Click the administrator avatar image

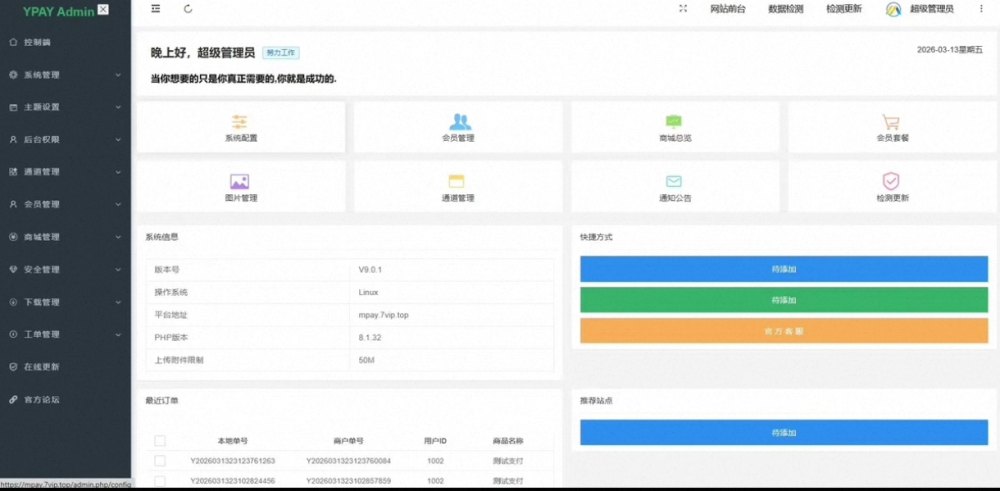tap(893, 10)
